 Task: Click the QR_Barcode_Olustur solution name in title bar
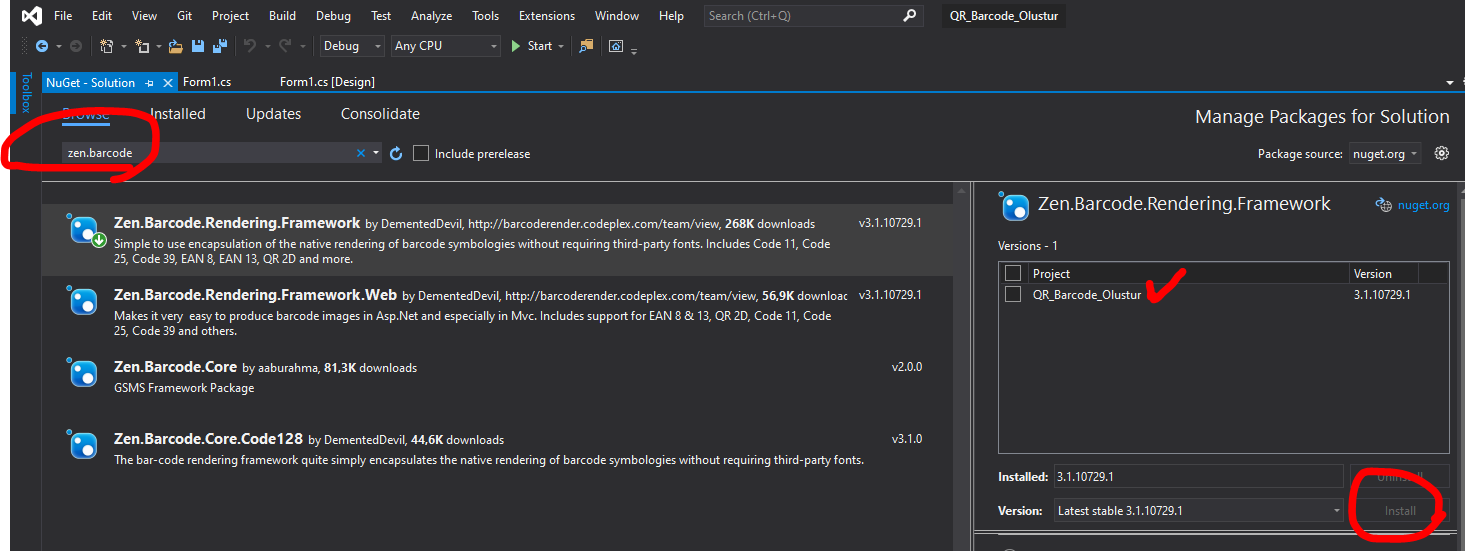[1002, 16]
